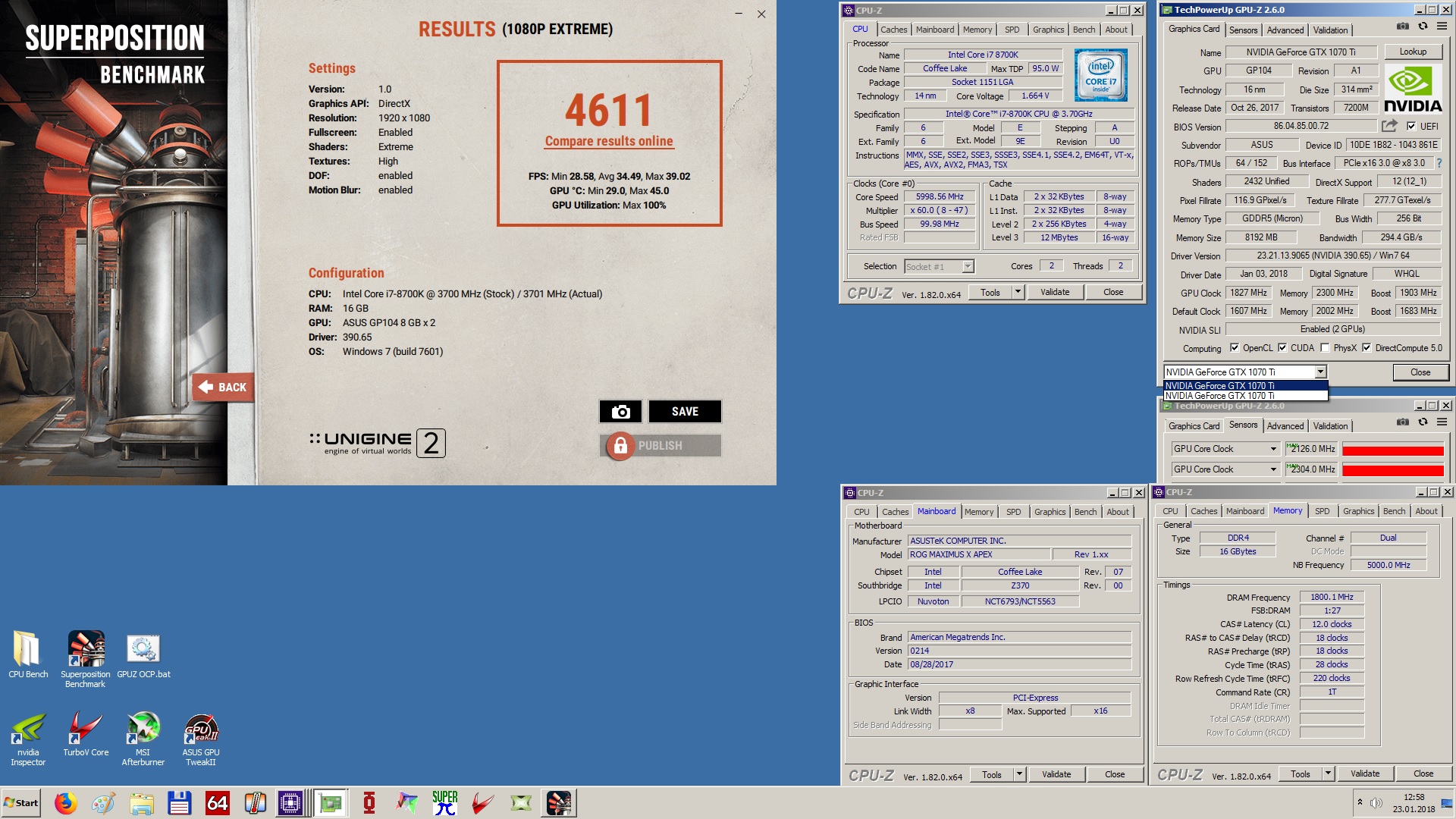Click the GPU-Z graphics card icon in the taskbar

click(331, 802)
